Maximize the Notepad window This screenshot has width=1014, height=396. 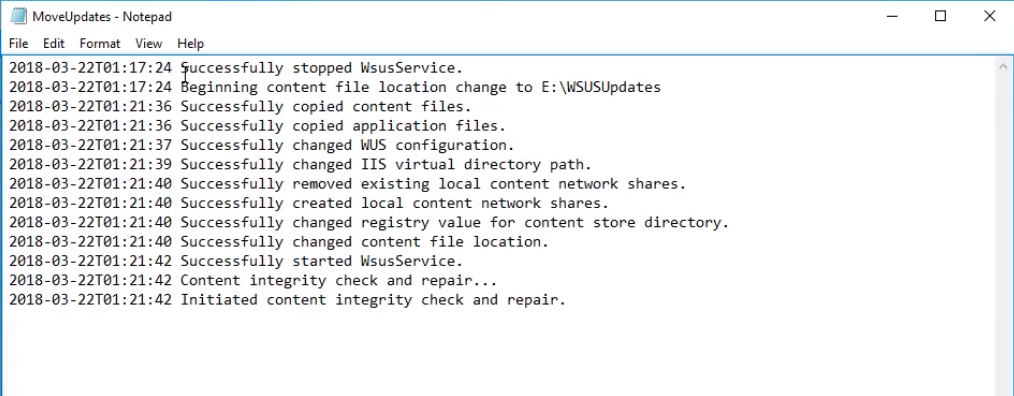940,16
